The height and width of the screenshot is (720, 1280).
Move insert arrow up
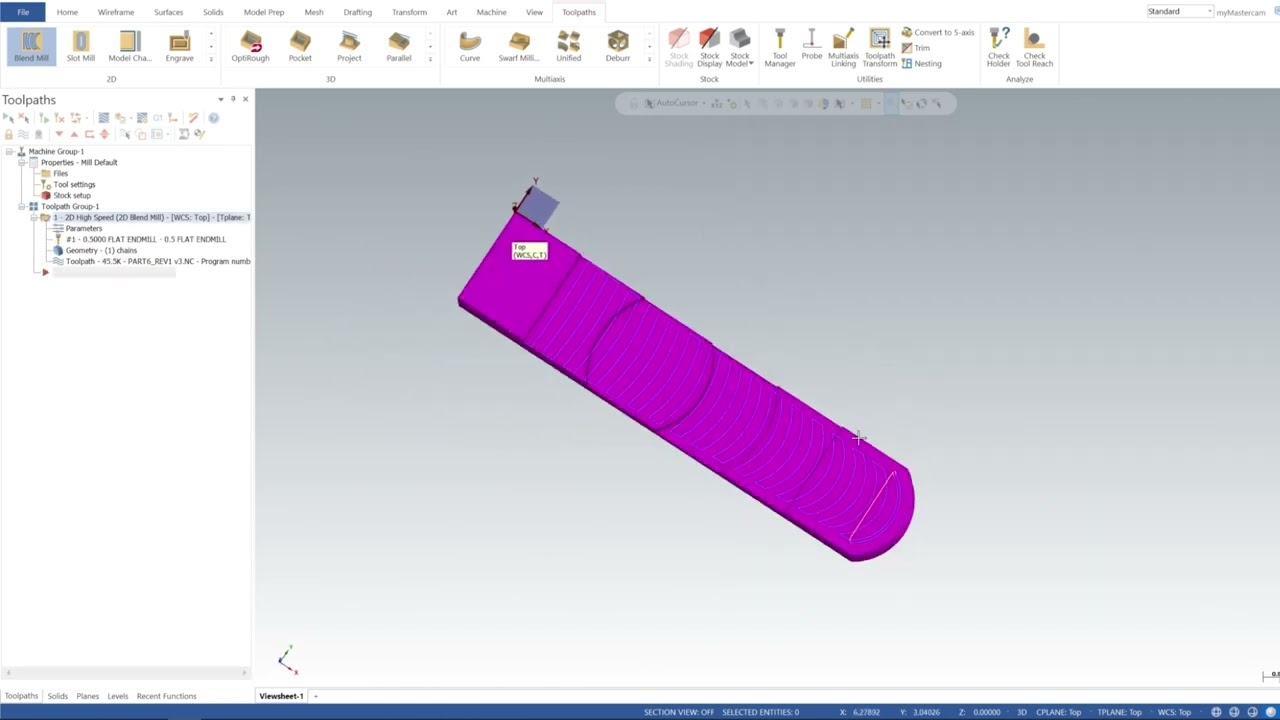tap(74, 134)
